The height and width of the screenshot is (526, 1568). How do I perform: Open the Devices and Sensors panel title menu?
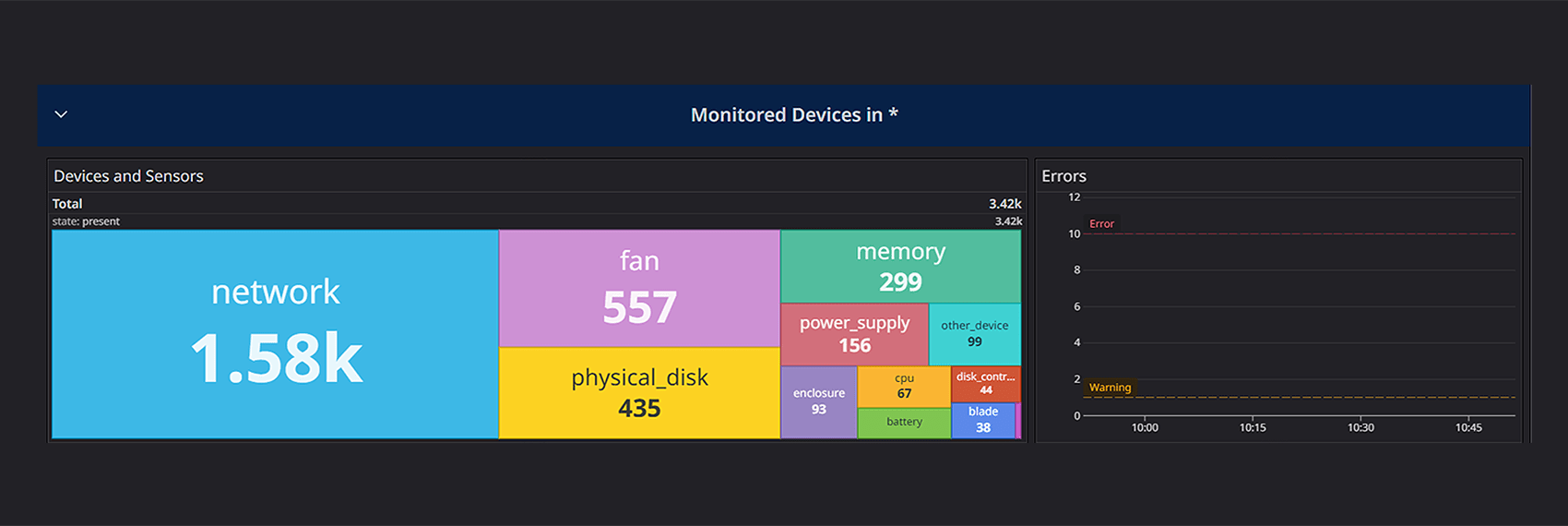(128, 176)
